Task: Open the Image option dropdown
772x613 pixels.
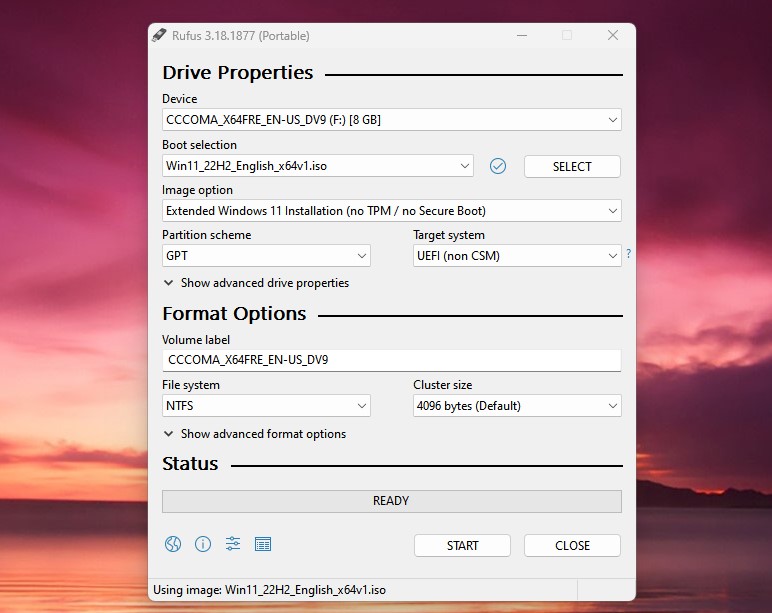Action: (x=392, y=211)
